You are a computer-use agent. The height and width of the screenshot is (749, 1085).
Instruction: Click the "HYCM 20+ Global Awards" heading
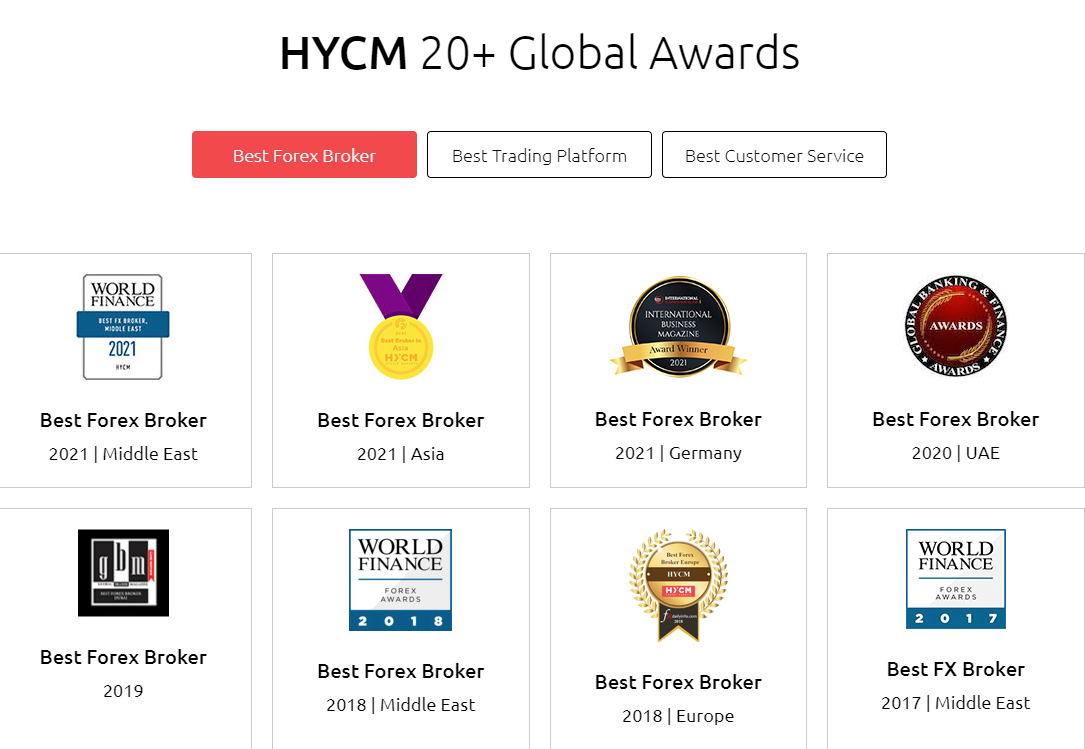pos(540,53)
